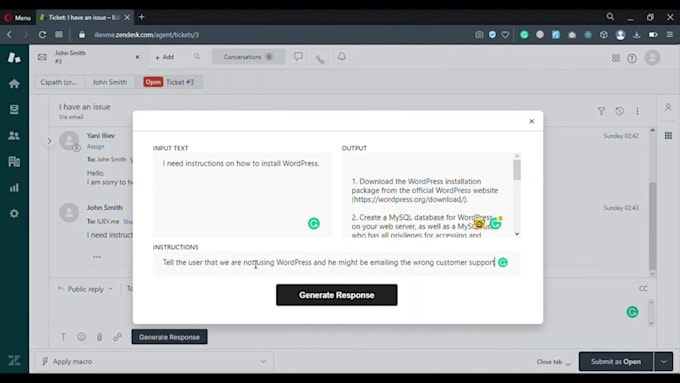Click Generate Response button below reply editor
680x383 pixels.
(x=170, y=337)
